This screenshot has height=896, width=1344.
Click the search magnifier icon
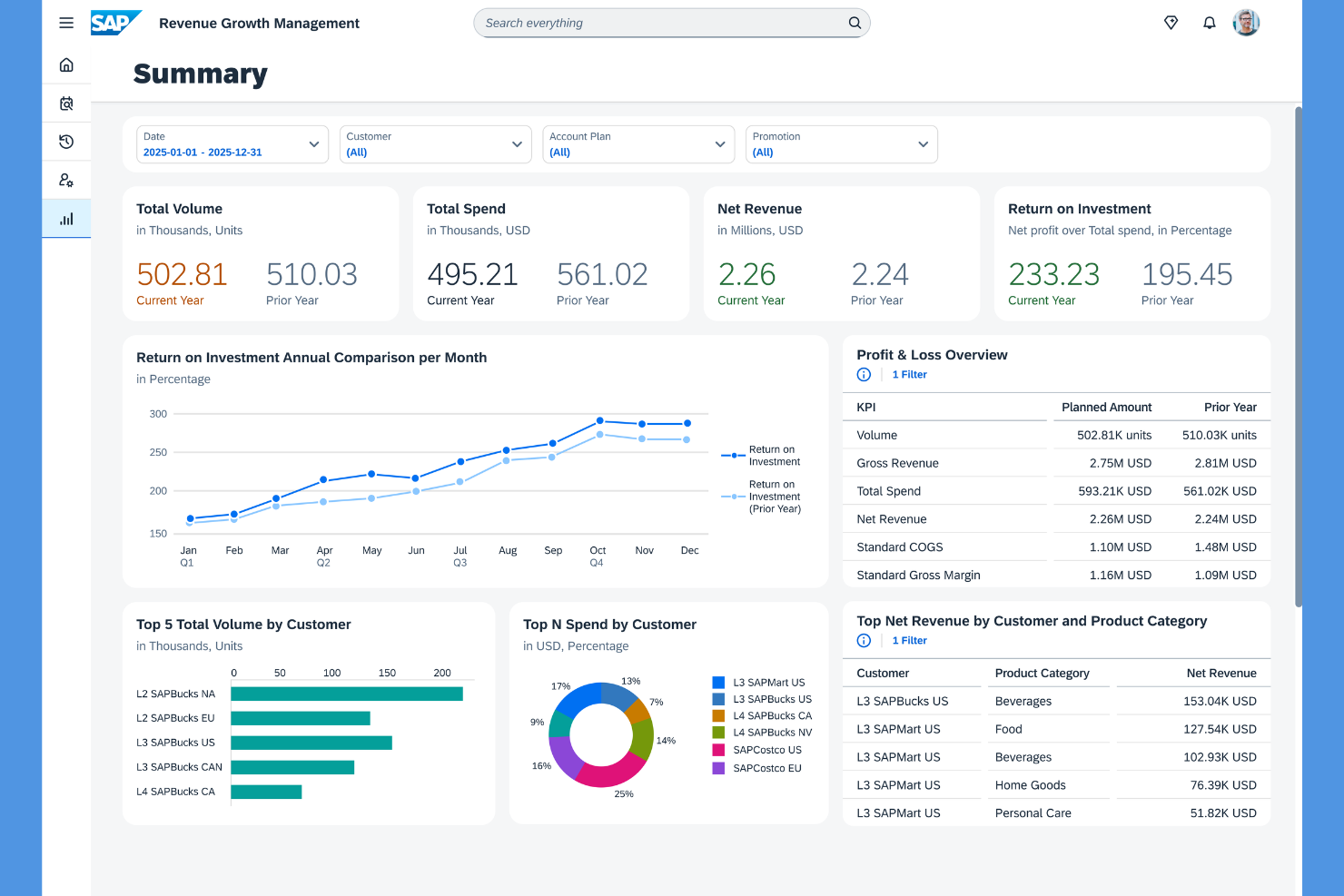click(855, 23)
